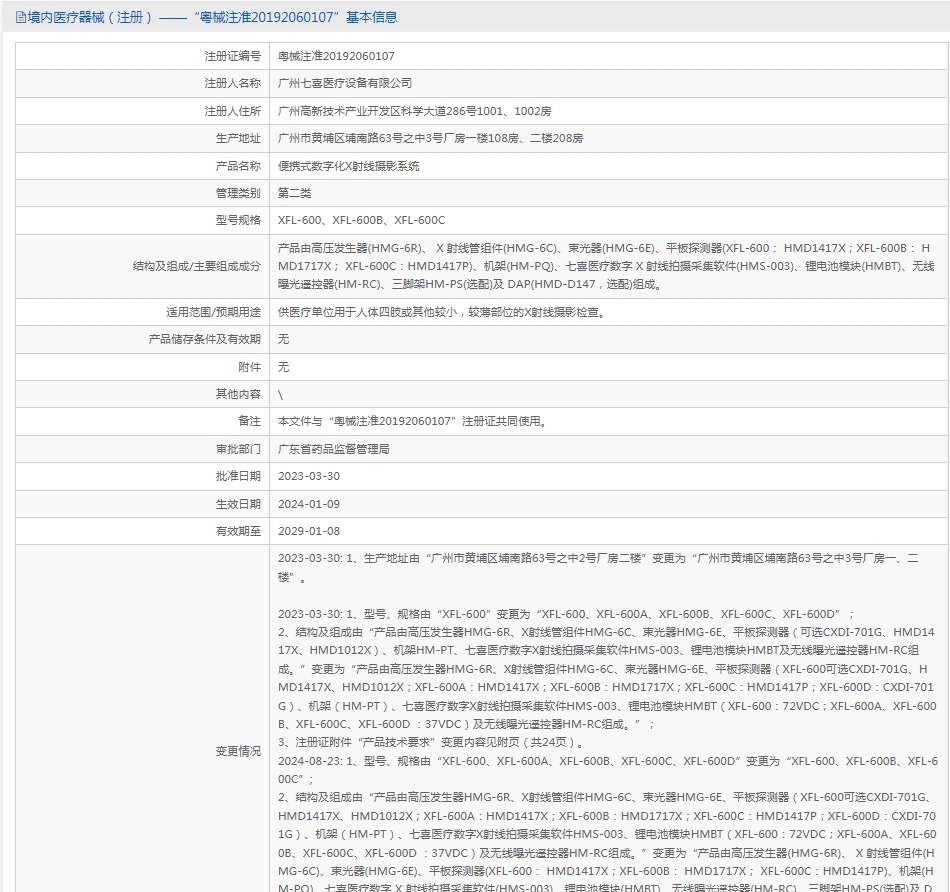Click the 变更情况 label
The width and height of the screenshot is (950, 892).
pyautogui.click(x=238, y=751)
